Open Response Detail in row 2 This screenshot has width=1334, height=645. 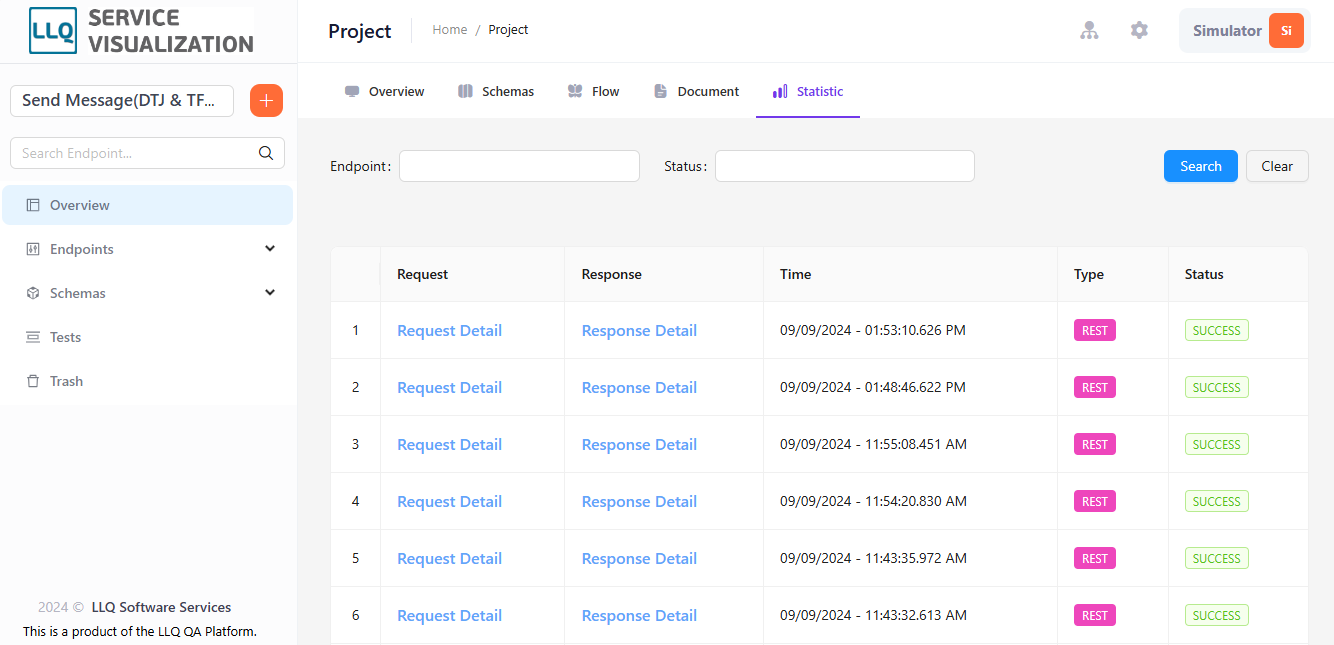pos(639,388)
